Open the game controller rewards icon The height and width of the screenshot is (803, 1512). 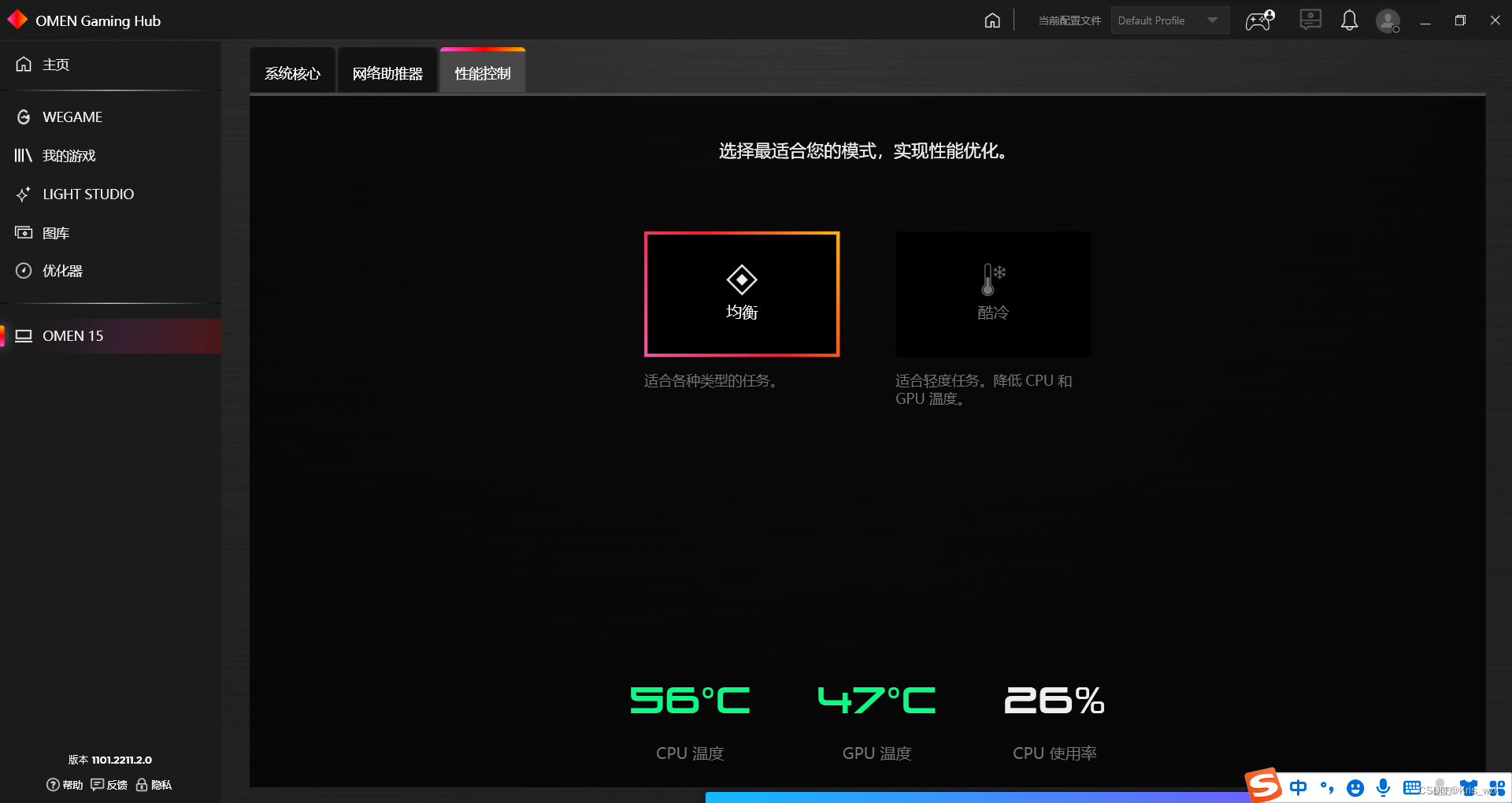coord(1260,20)
